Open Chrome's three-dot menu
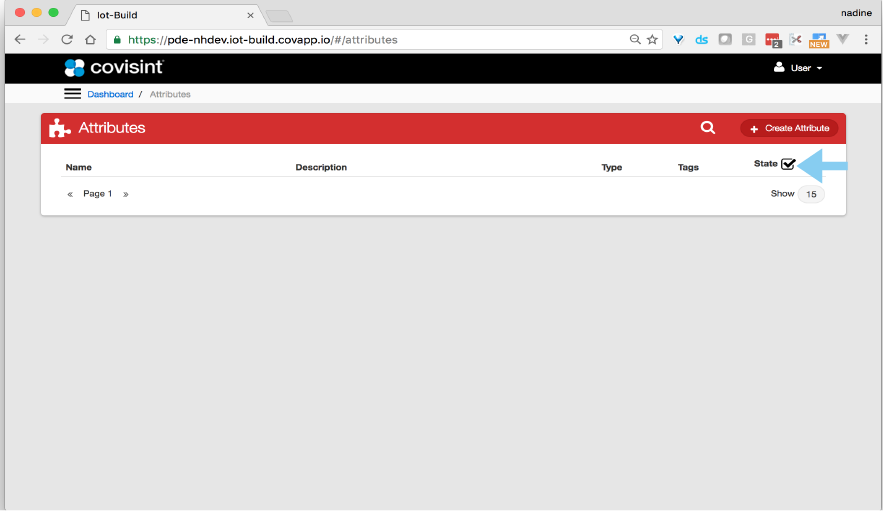883x511 pixels. coord(865,40)
